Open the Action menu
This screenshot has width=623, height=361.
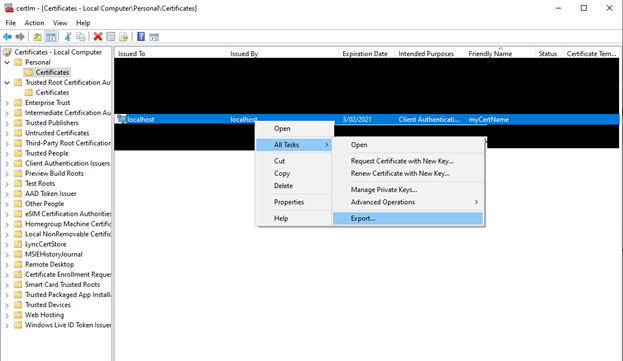tap(34, 23)
